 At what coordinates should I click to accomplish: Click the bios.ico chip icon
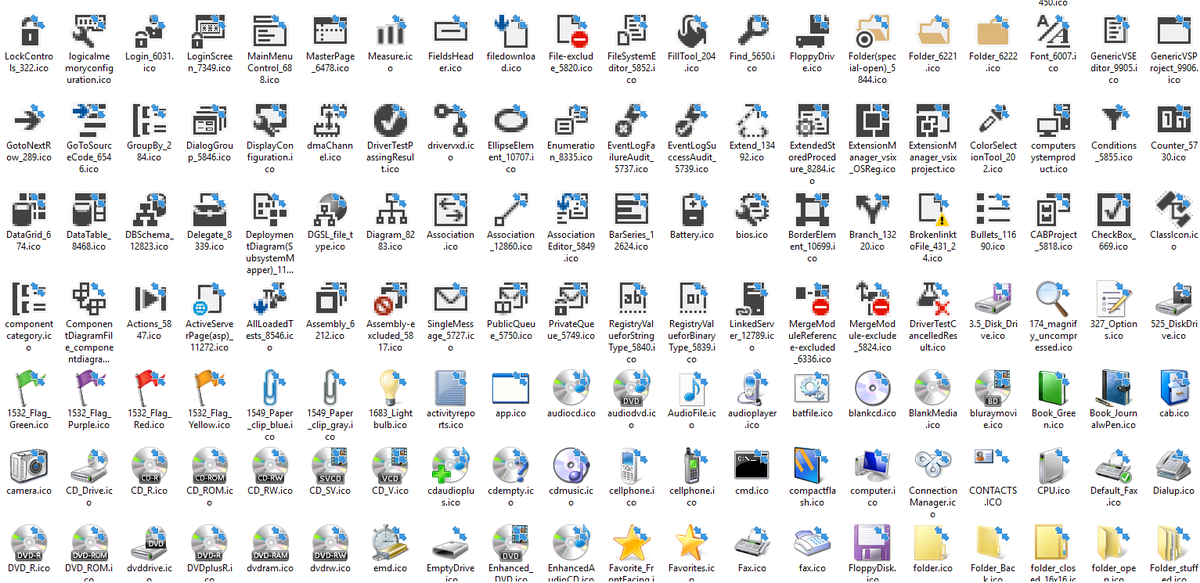click(x=751, y=209)
